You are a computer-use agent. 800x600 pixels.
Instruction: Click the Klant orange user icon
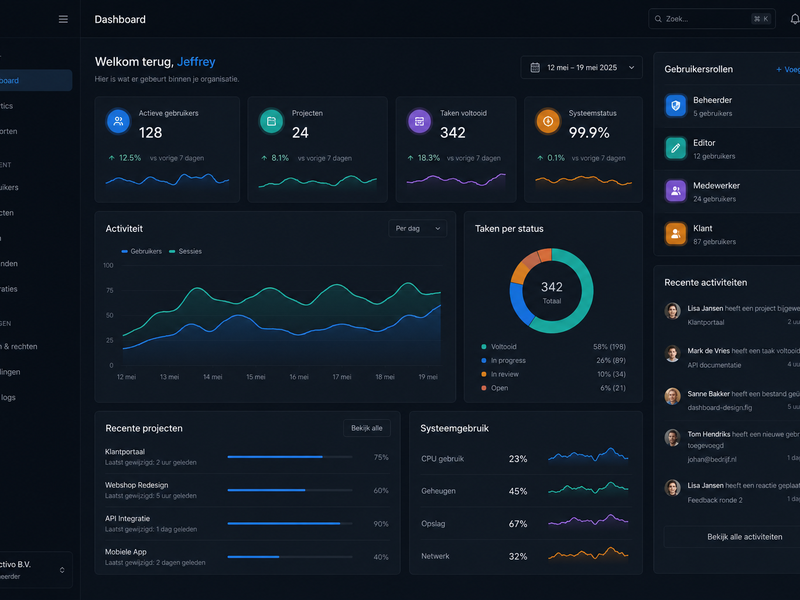676,234
